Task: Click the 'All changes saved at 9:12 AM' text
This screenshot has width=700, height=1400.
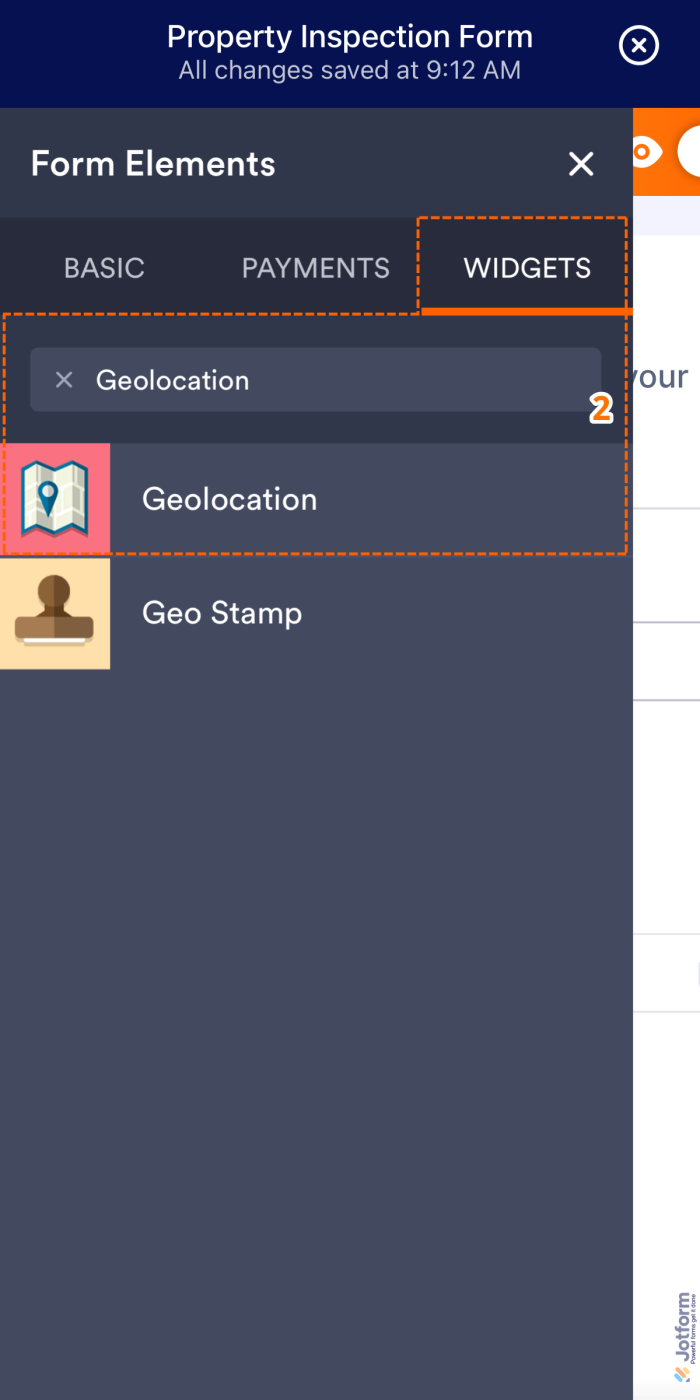Action: pos(349,70)
